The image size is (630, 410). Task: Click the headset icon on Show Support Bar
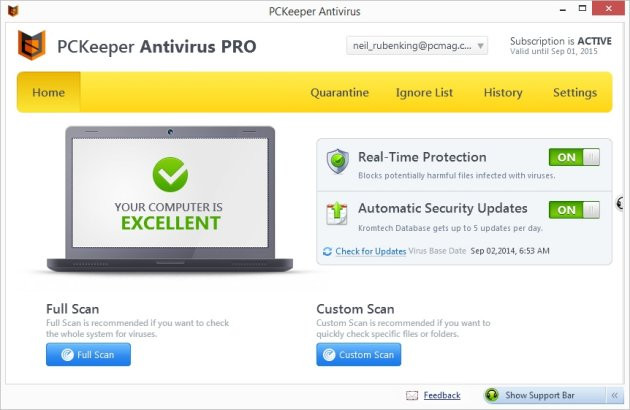[492, 395]
